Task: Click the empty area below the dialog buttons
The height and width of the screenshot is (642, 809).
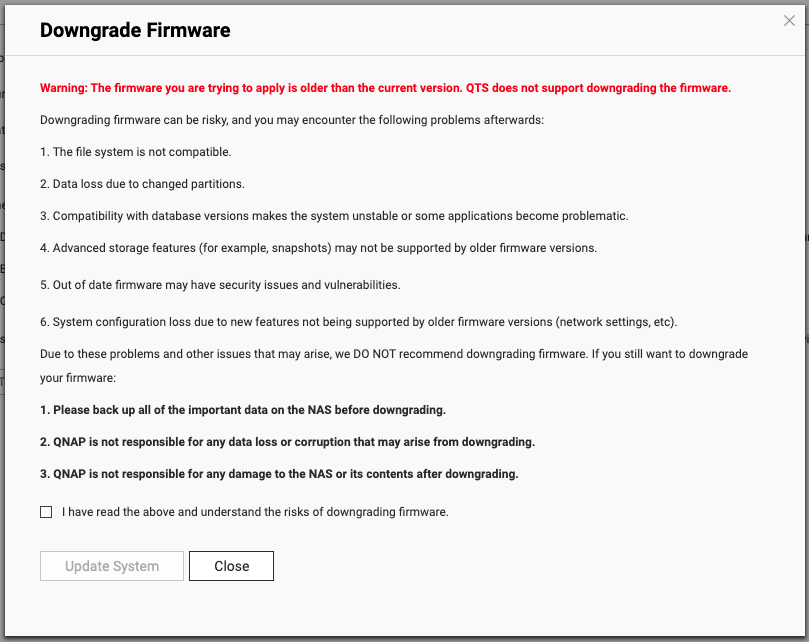Action: click(x=404, y=609)
